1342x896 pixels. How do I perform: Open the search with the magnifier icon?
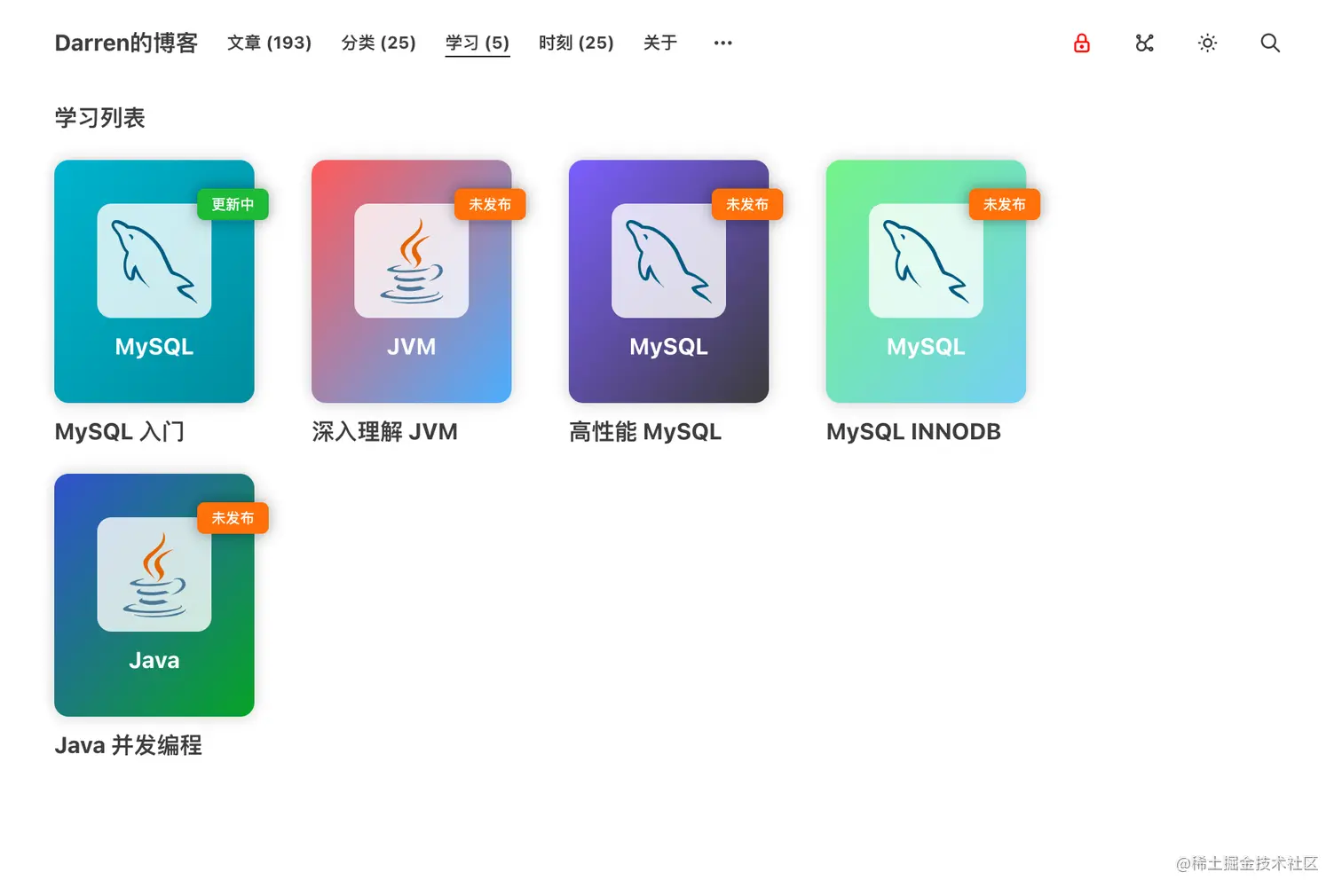click(x=1270, y=43)
